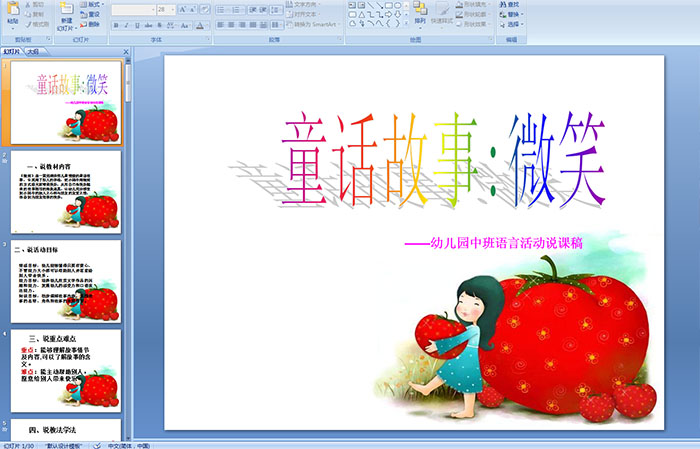This screenshot has height=449, width=700.
Task: Switch to the Slides (幻灯片) pane tab
Action: [x=12, y=52]
